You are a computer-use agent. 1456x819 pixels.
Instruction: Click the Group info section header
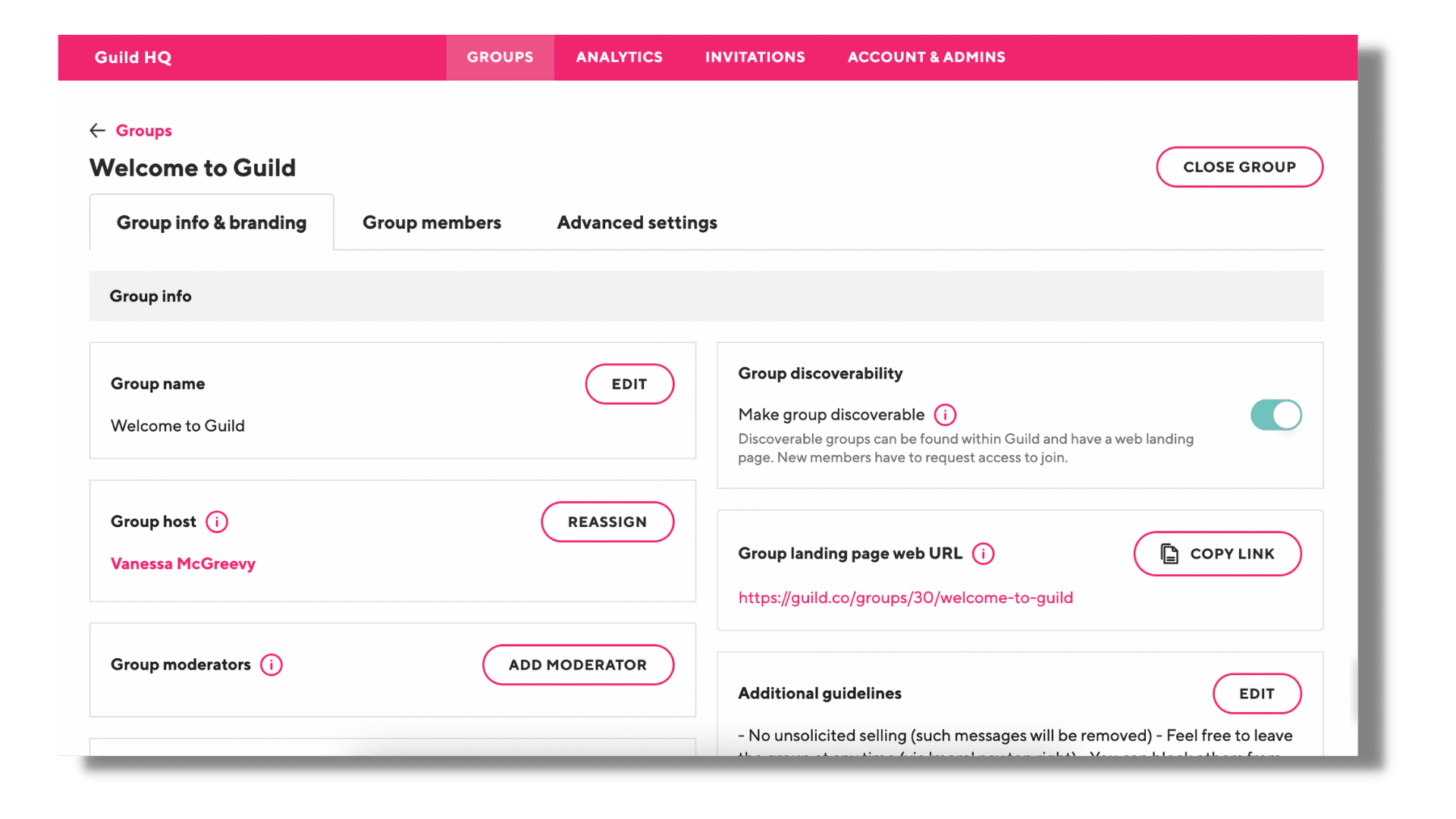706,297
